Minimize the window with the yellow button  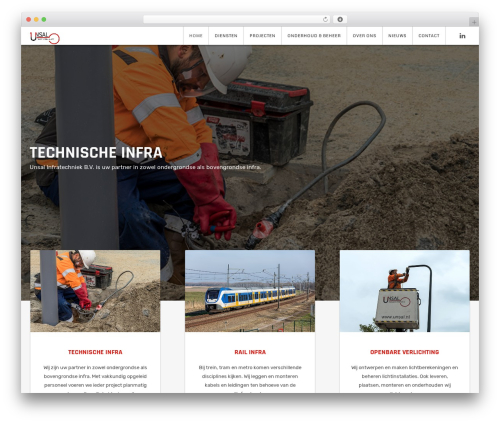click(x=36, y=19)
